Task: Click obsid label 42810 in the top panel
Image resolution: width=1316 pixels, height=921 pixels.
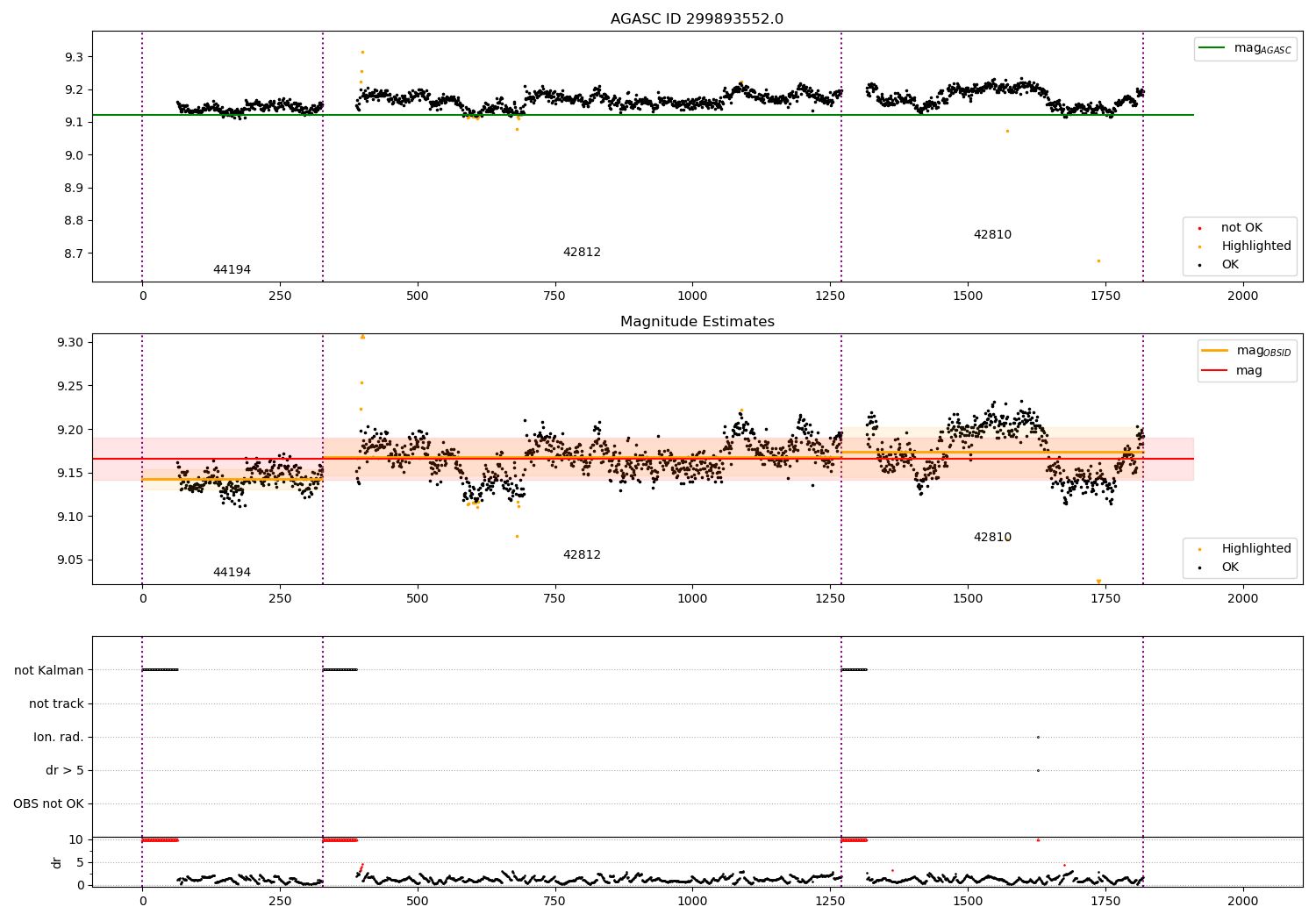Action: point(992,235)
